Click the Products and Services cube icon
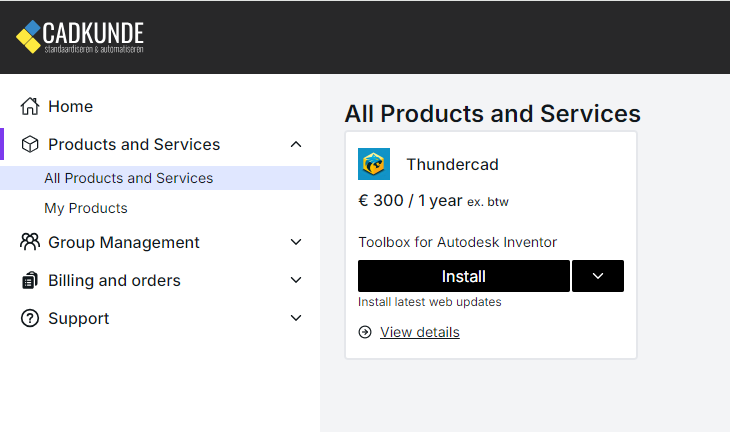This screenshot has height=432, width=730. [x=30, y=144]
